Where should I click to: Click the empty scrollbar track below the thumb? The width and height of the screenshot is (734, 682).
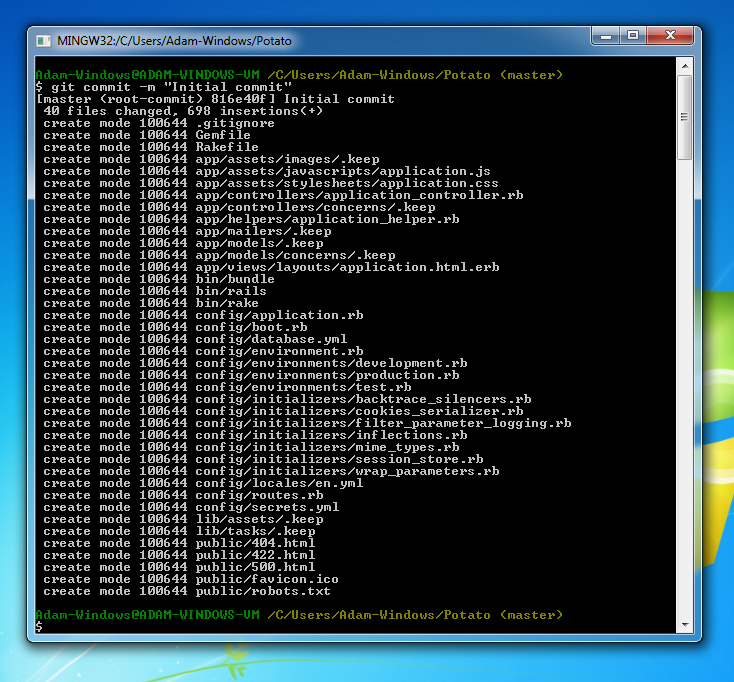pyautogui.click(x=685, y=389)
